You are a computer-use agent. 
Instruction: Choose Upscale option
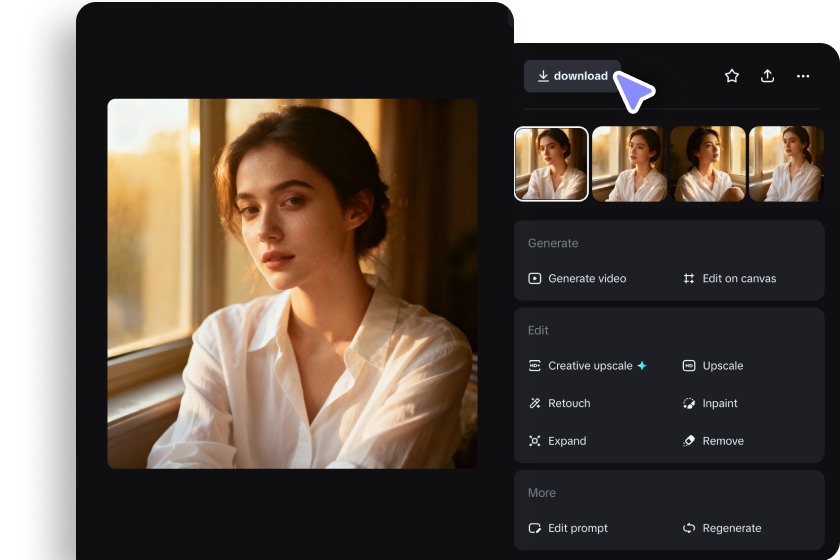[713, 366]
